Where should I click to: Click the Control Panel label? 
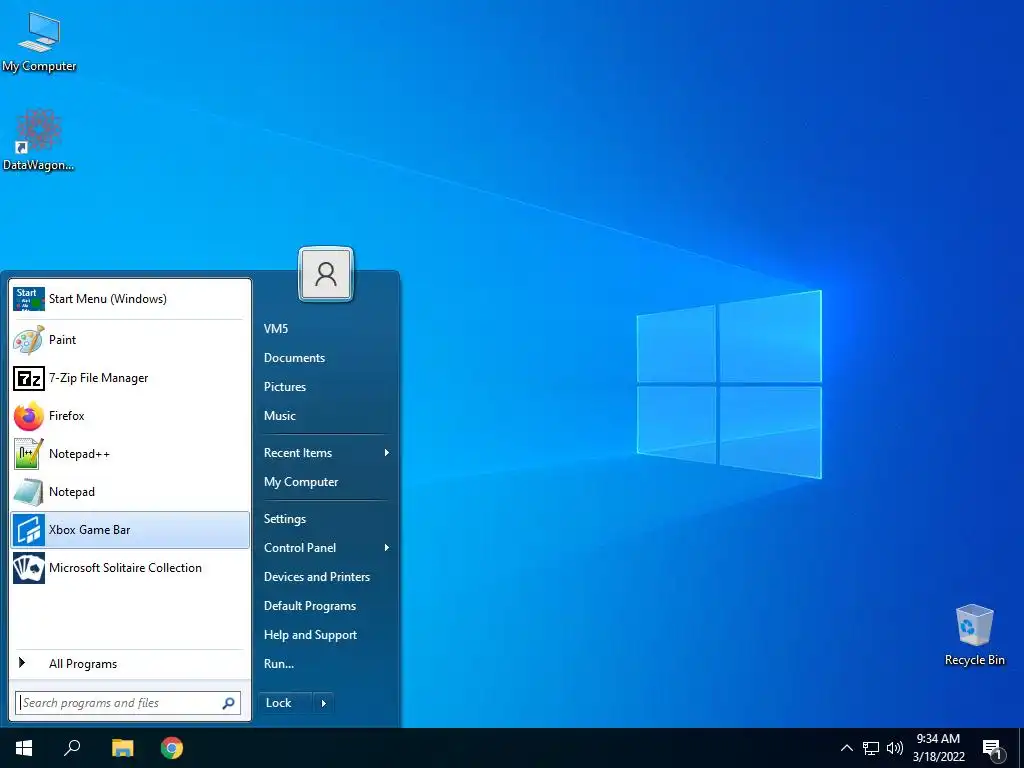point(300,547)
